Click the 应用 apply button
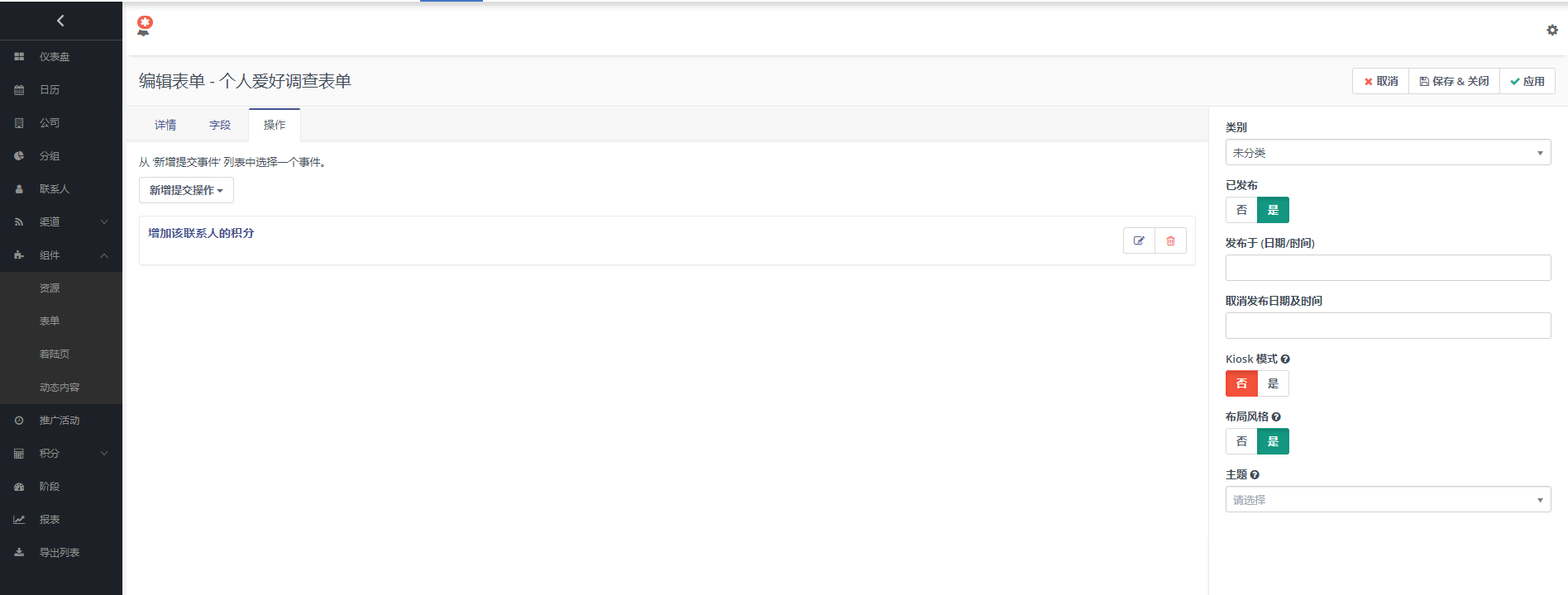 [x=1527, y=81]
